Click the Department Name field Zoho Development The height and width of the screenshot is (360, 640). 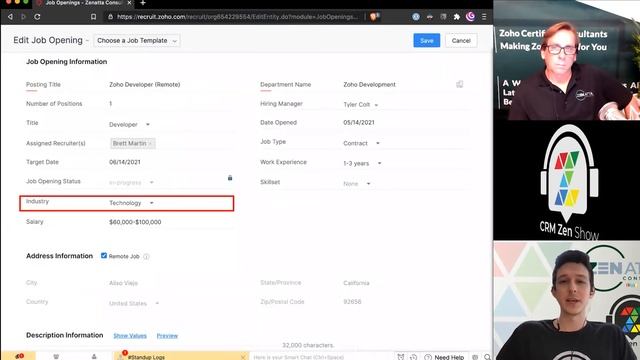click(398, 84)
